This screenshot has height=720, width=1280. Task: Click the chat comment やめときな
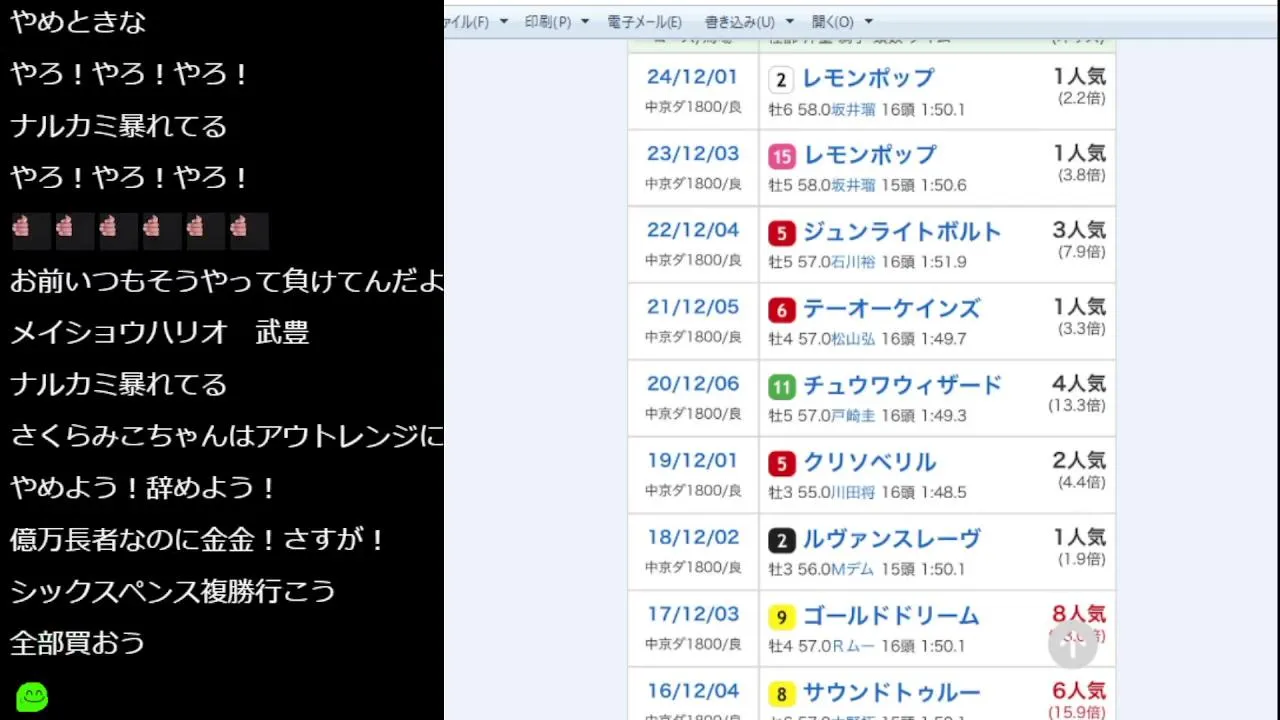click(78, 22)
